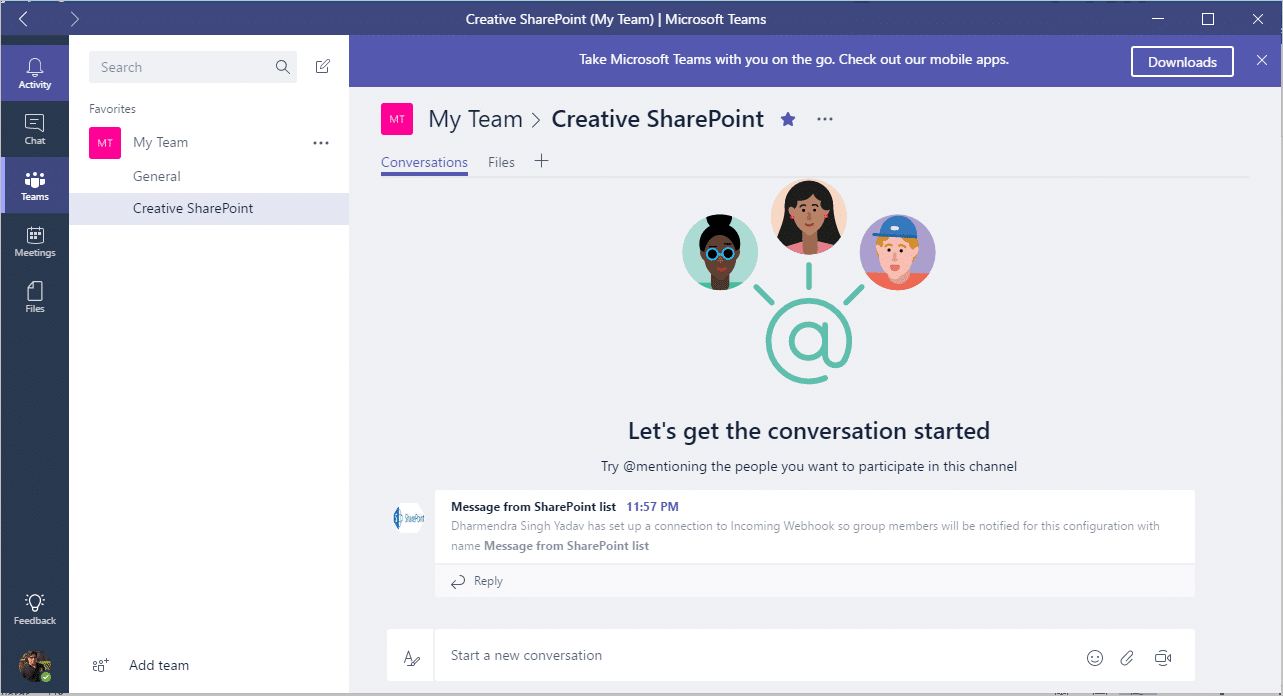1283x696 pixels.
Task: Open the user profile picture menu
Action: point(35,666)
